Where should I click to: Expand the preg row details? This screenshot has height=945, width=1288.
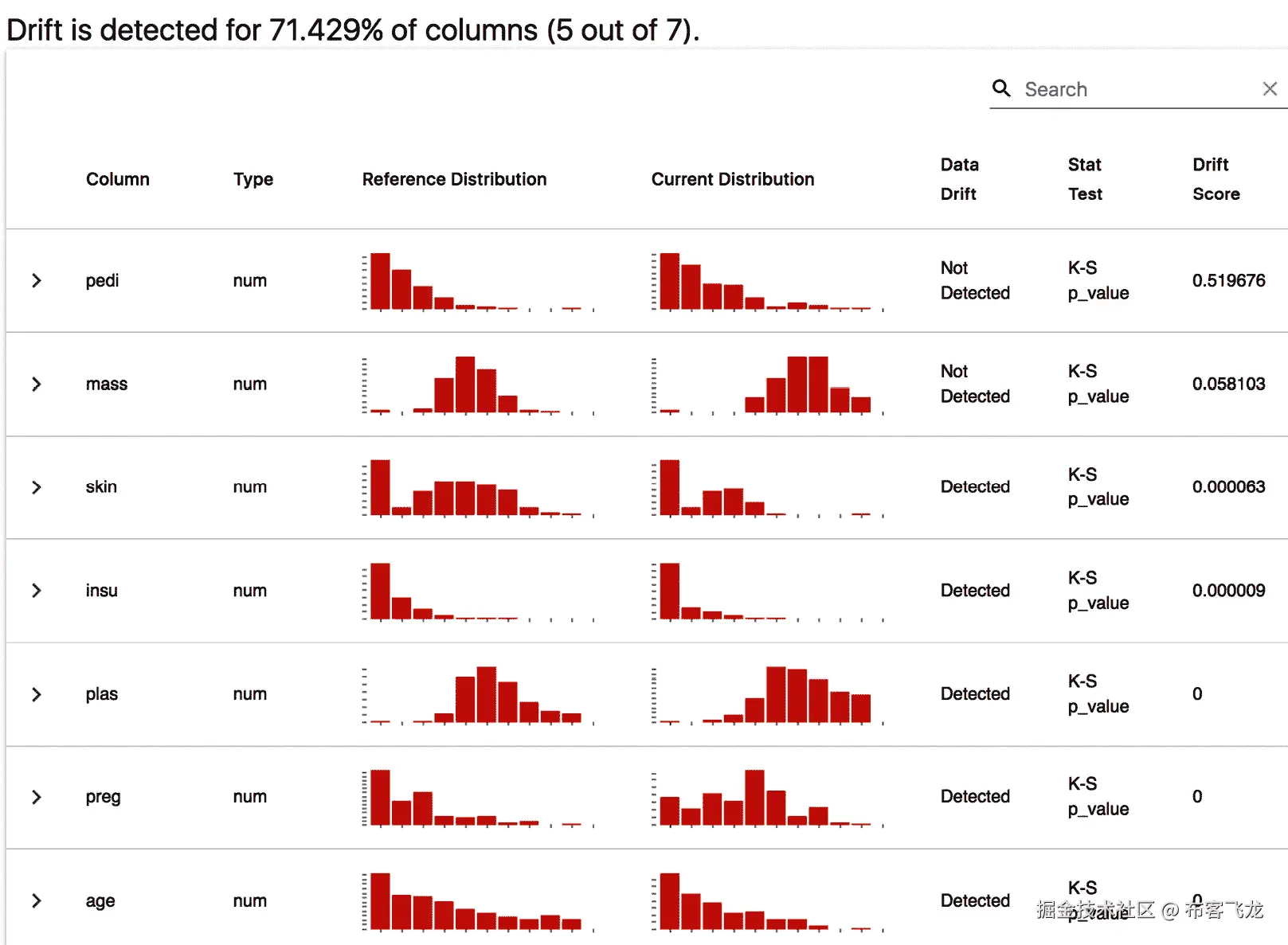tap(37, 797)
